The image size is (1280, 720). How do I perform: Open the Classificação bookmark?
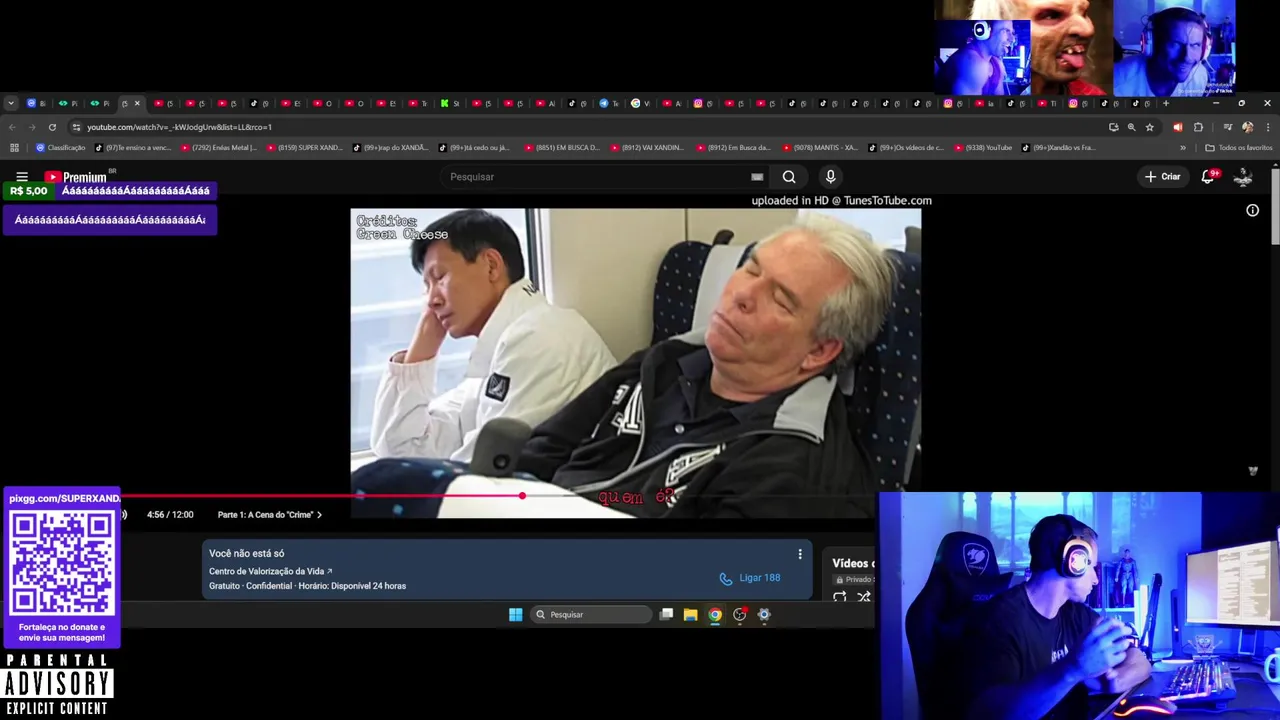61,148
